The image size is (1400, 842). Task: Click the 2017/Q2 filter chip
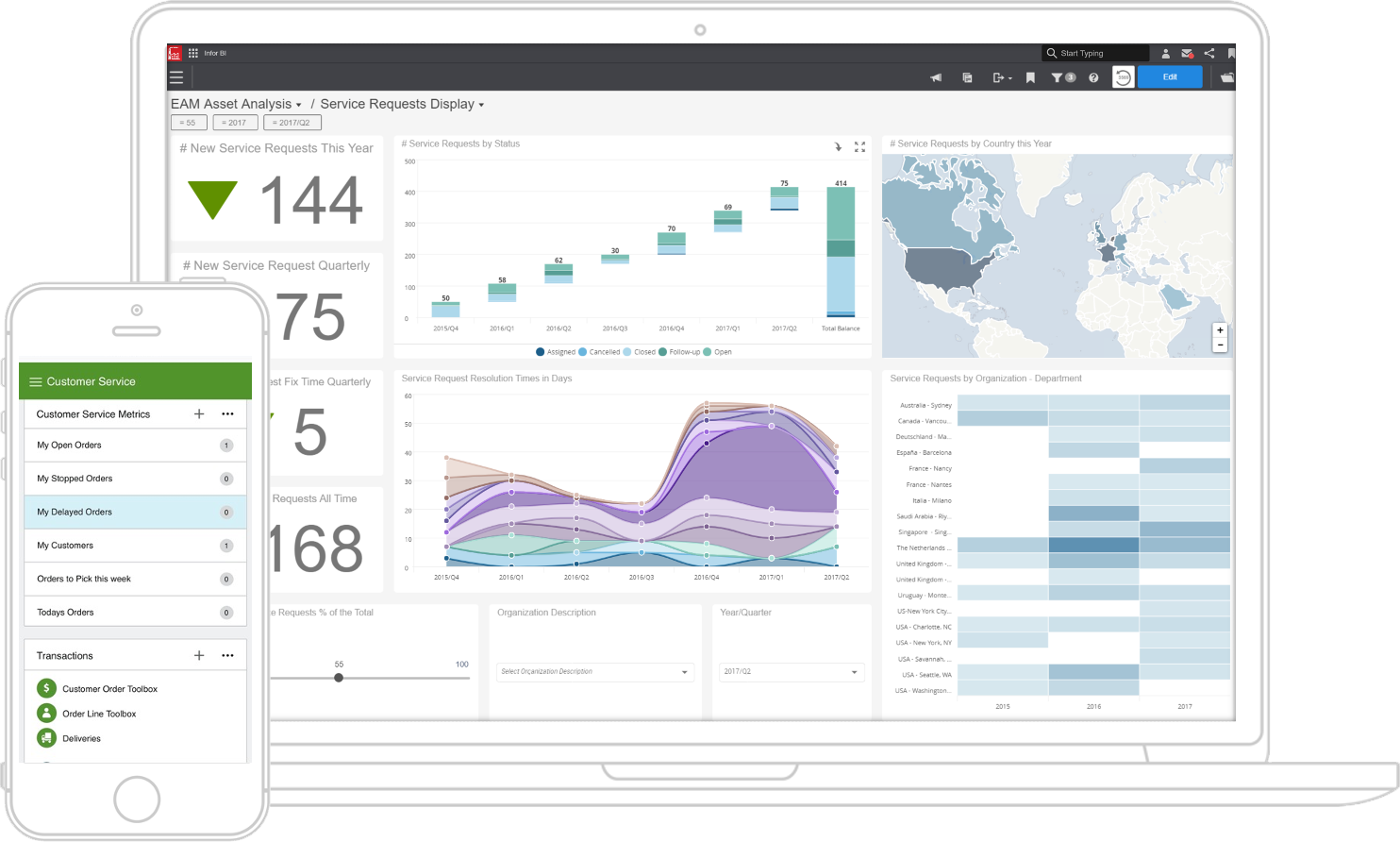click(292, 123)
